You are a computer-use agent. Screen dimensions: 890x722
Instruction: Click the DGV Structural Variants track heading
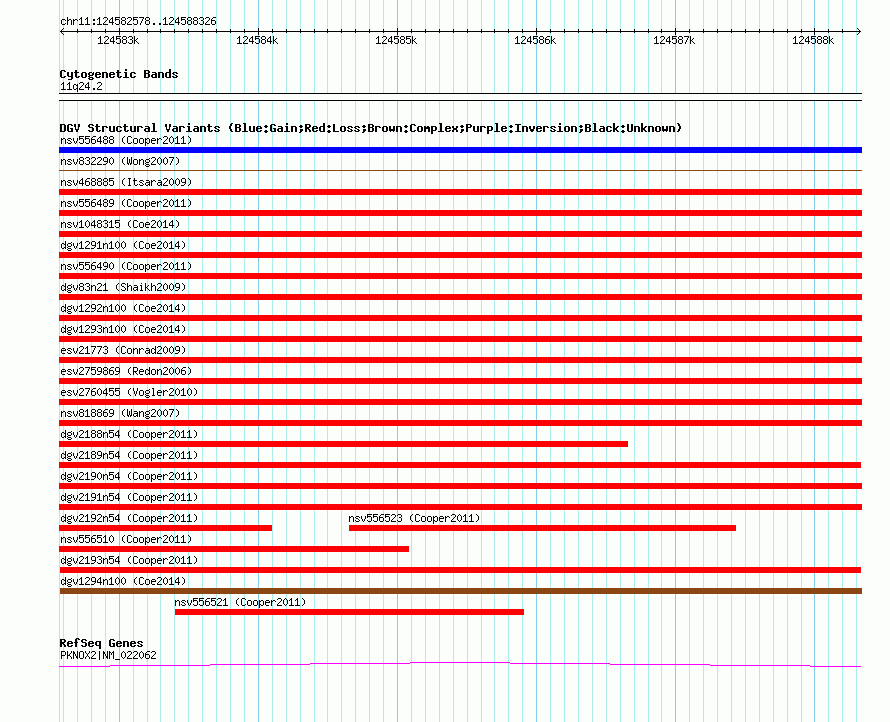371,128
